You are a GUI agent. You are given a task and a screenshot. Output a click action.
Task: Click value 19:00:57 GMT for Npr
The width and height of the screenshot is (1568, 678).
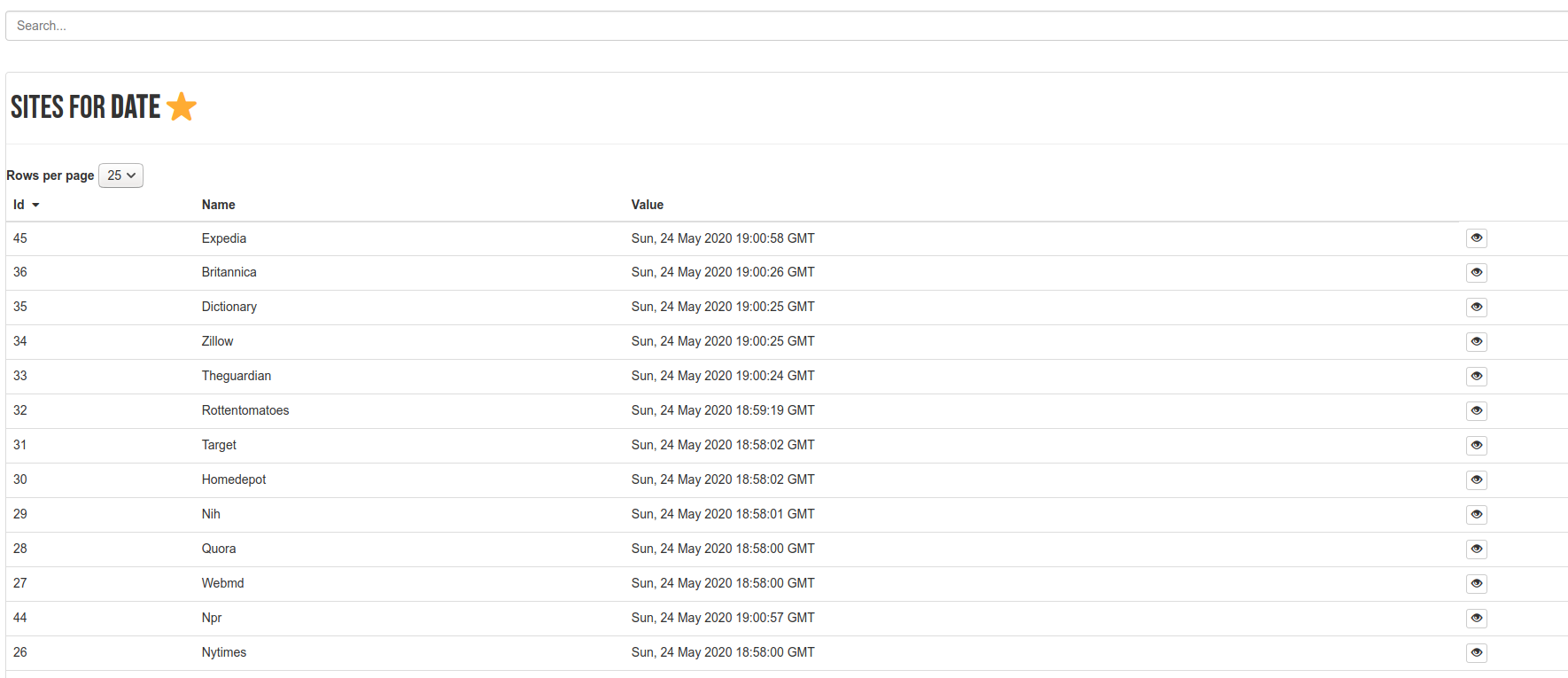point(723,618)
